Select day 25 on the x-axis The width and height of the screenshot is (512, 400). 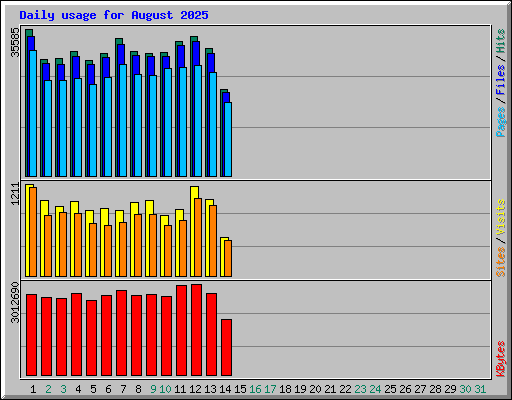coord(390,389)
